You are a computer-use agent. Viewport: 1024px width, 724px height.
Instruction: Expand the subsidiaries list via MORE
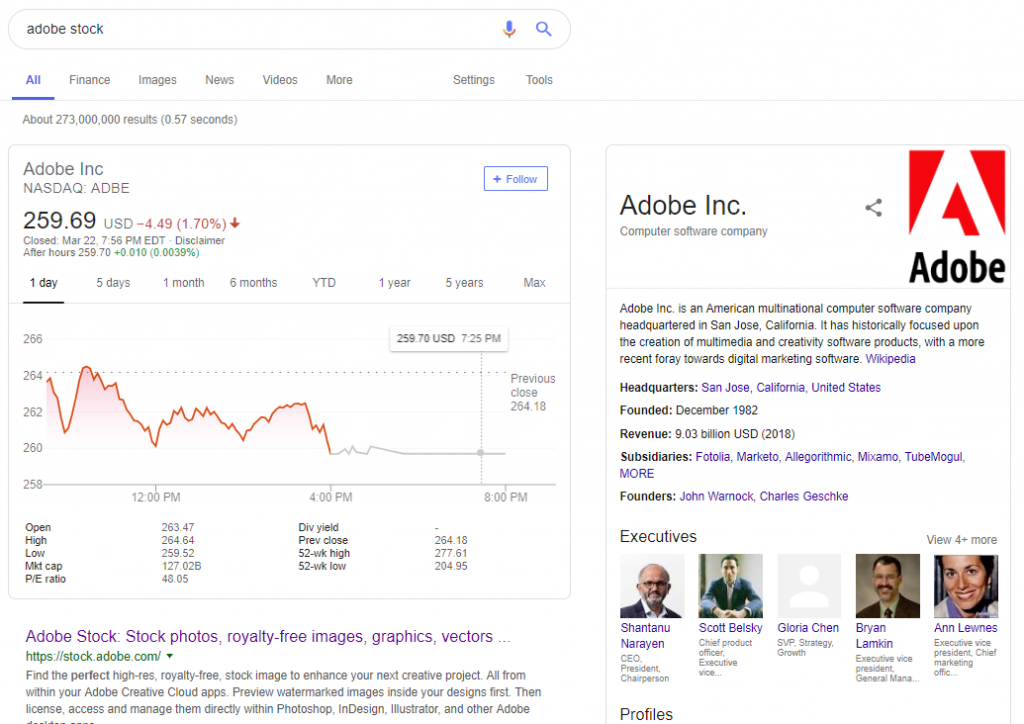coord(637,473)
